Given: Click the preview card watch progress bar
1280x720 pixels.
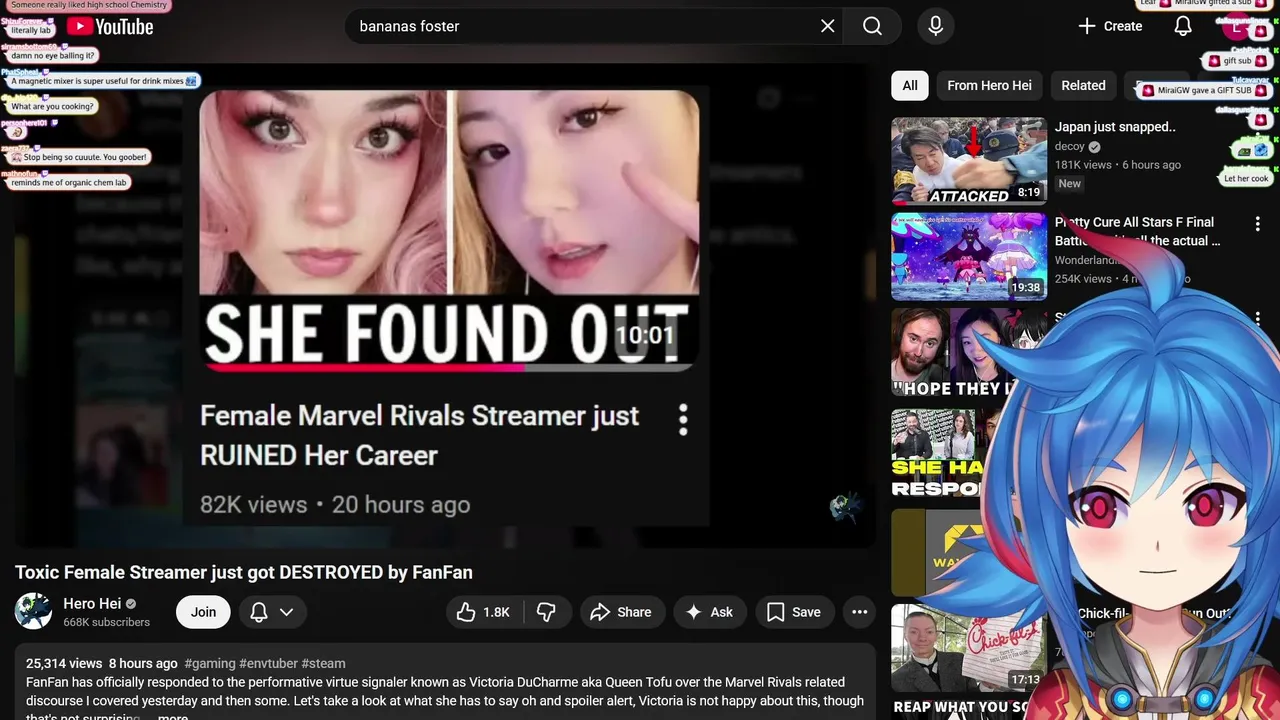Looking at the screenshot, I should coord(449,367).
